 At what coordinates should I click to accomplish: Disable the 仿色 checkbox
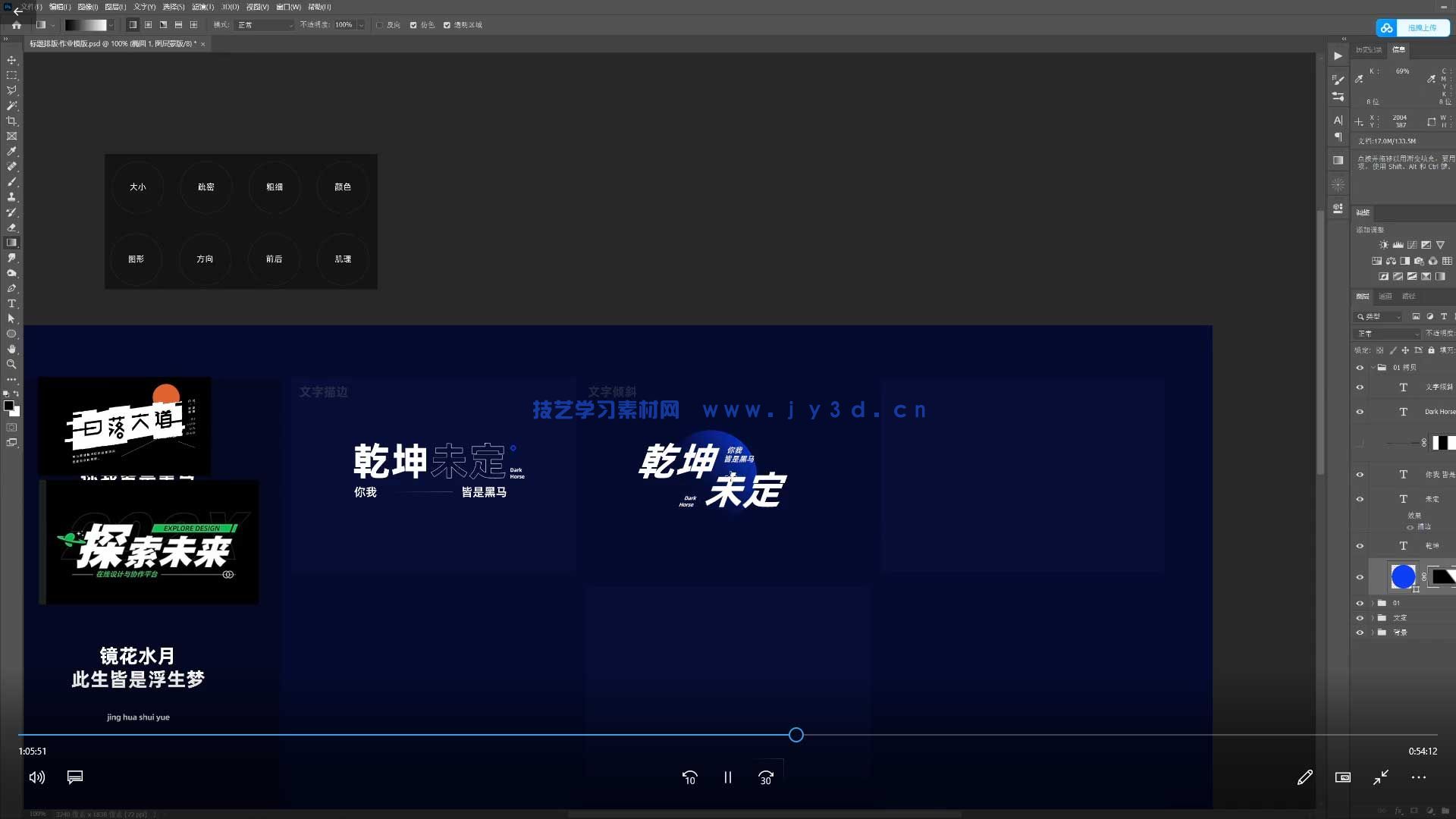414,25
